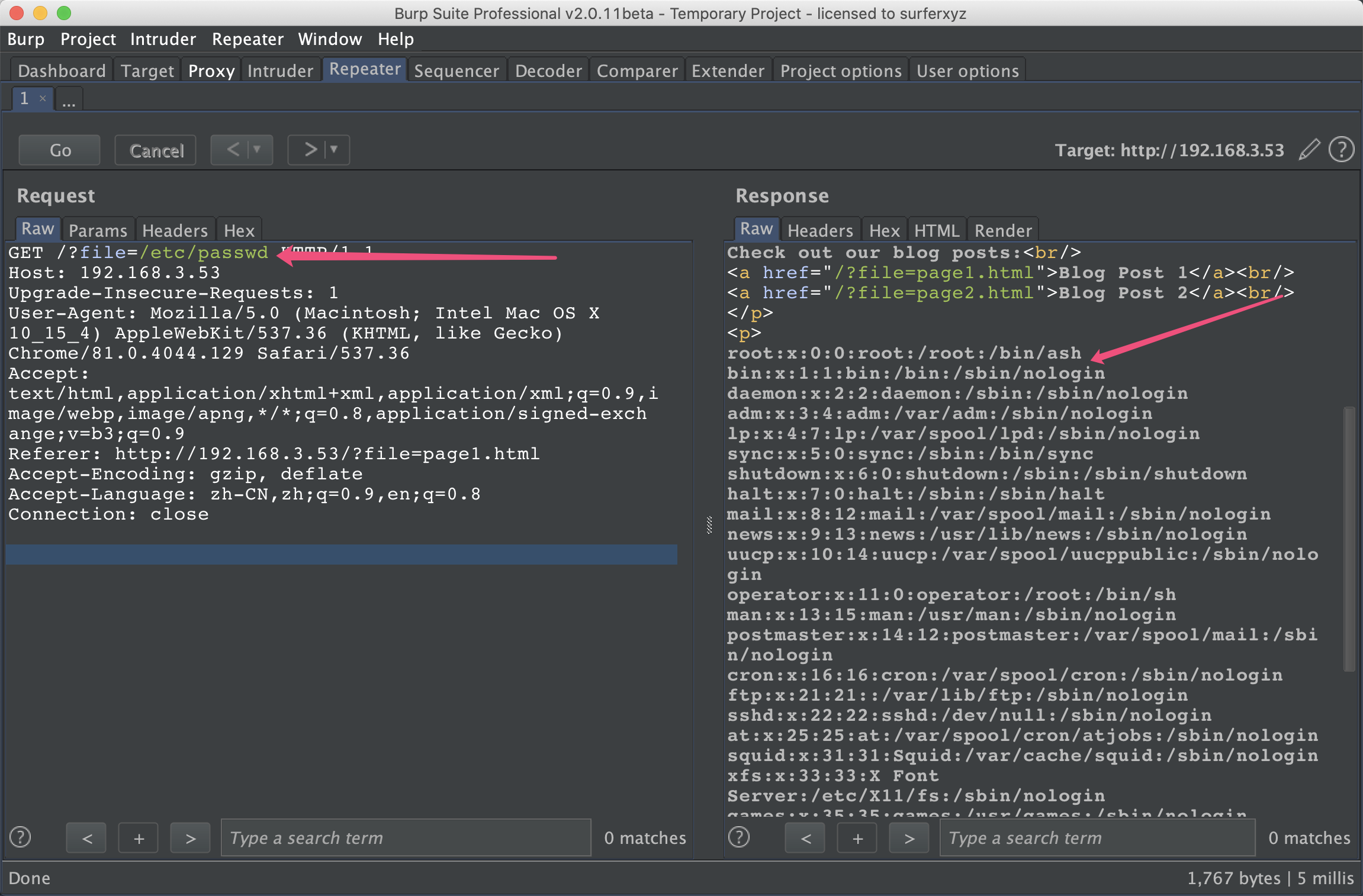
Task: Click the pencil icon to edit target
Action: [1309, 150]
